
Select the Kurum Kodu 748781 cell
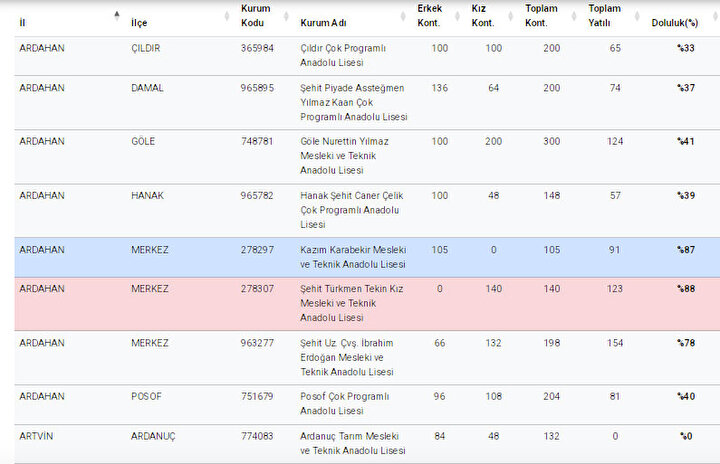pos(257,141)
